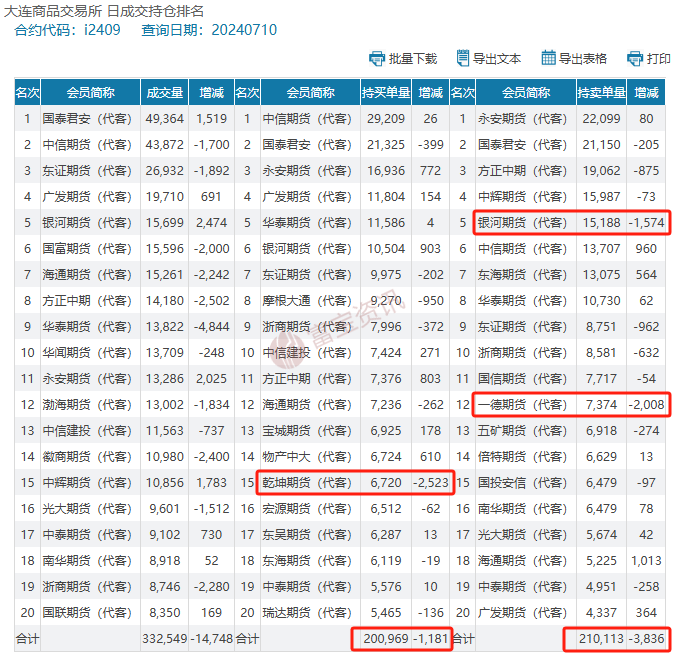Open the 批量下载 link
673x657 pixels.
[412, 59]
